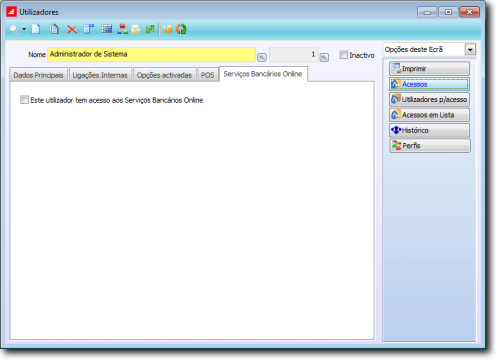
Task: Switch to the Dados Principais tab
Action: (38, 75)
